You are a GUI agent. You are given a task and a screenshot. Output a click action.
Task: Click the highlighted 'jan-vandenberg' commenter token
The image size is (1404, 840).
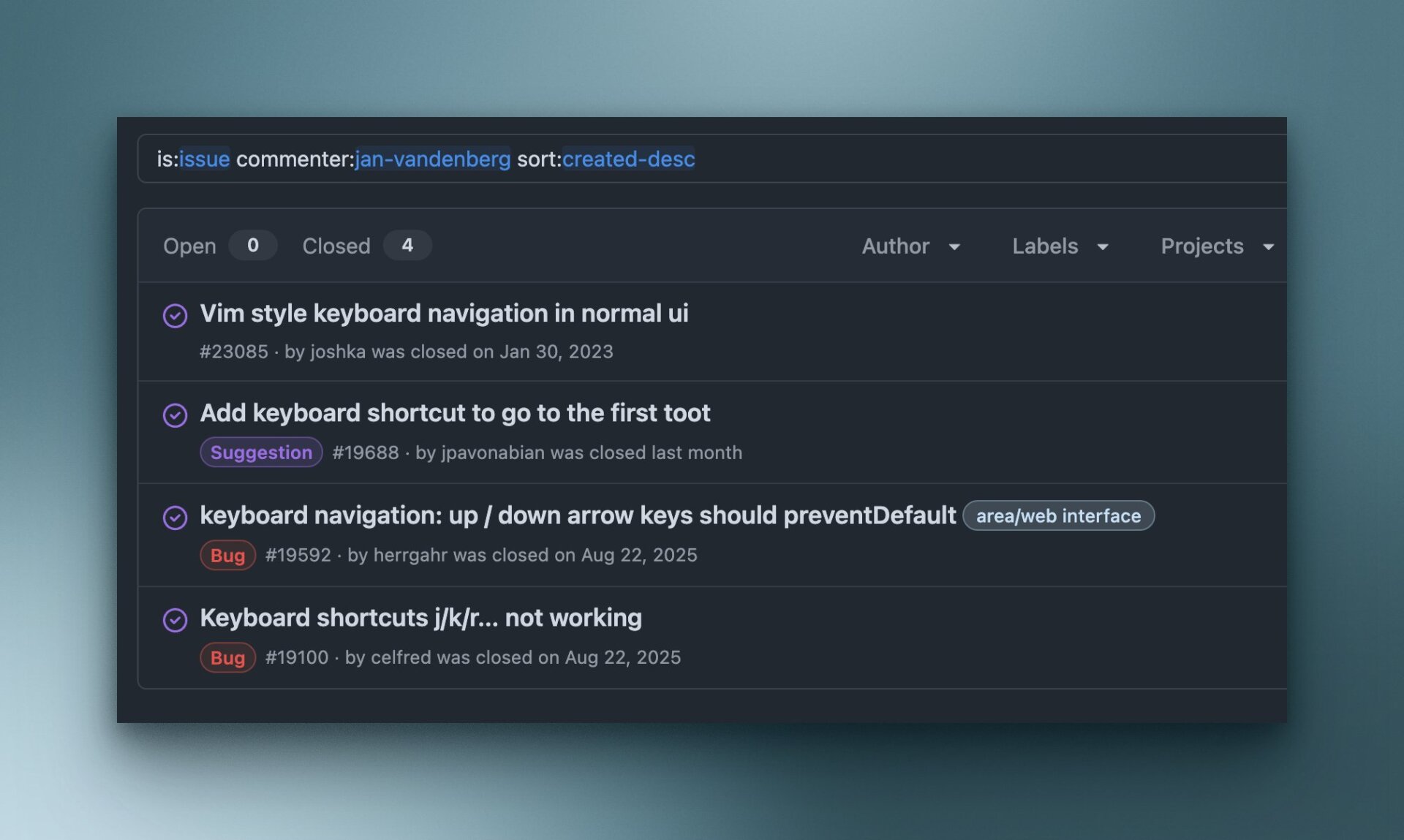431,159
